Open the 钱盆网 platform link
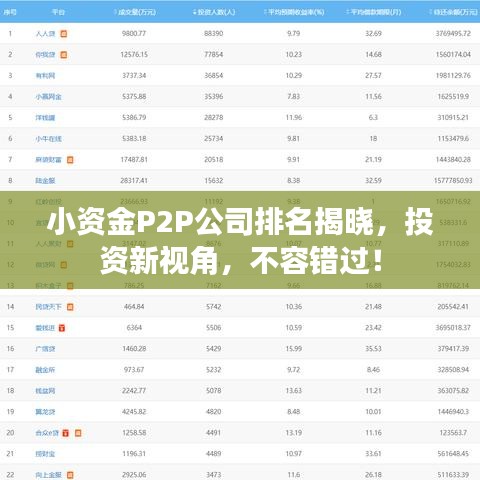The image size is (480, 480). click(x=45, y=391)
